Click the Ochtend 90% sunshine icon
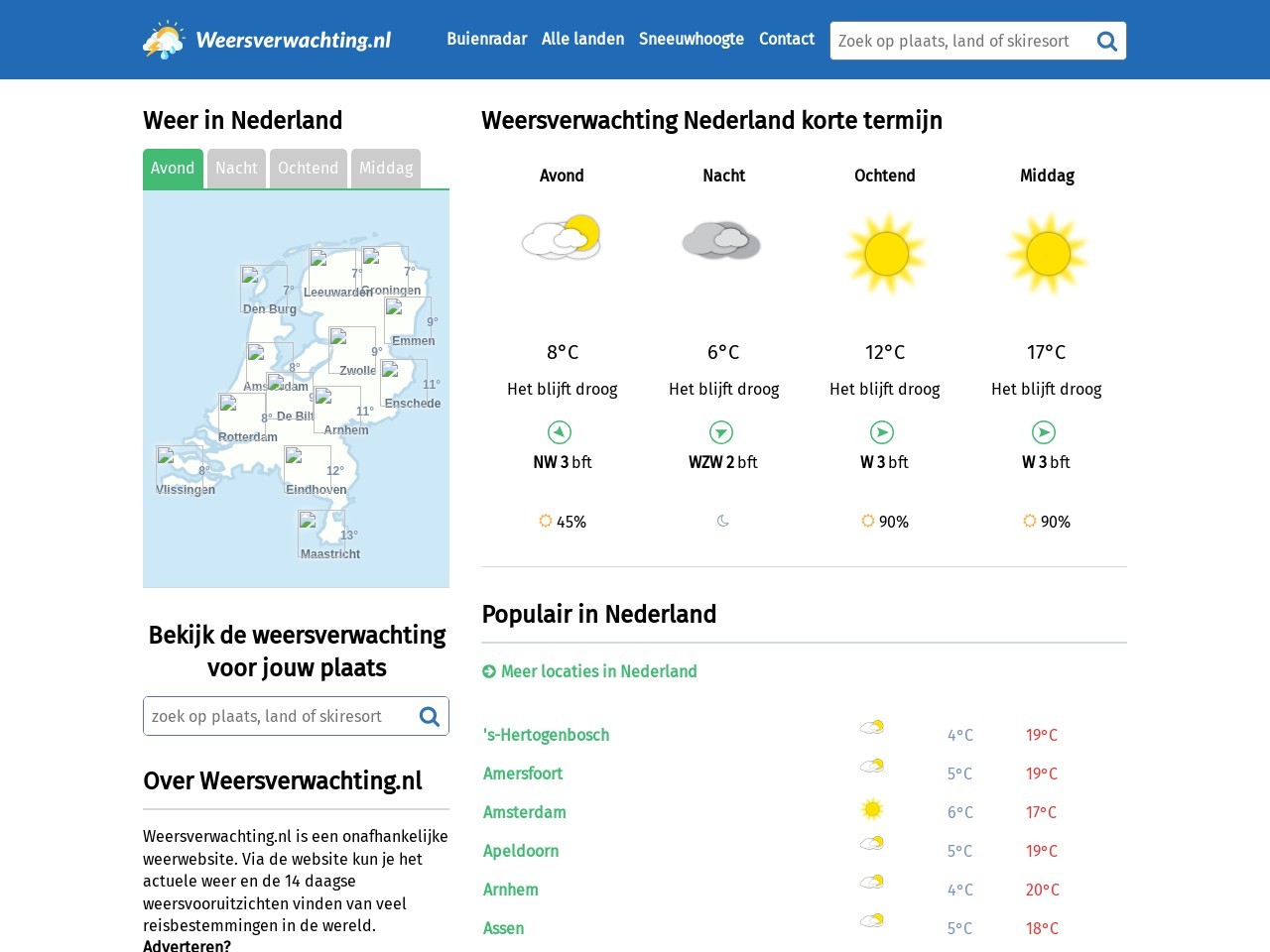The image size is (1270, 952). [868, 521]
